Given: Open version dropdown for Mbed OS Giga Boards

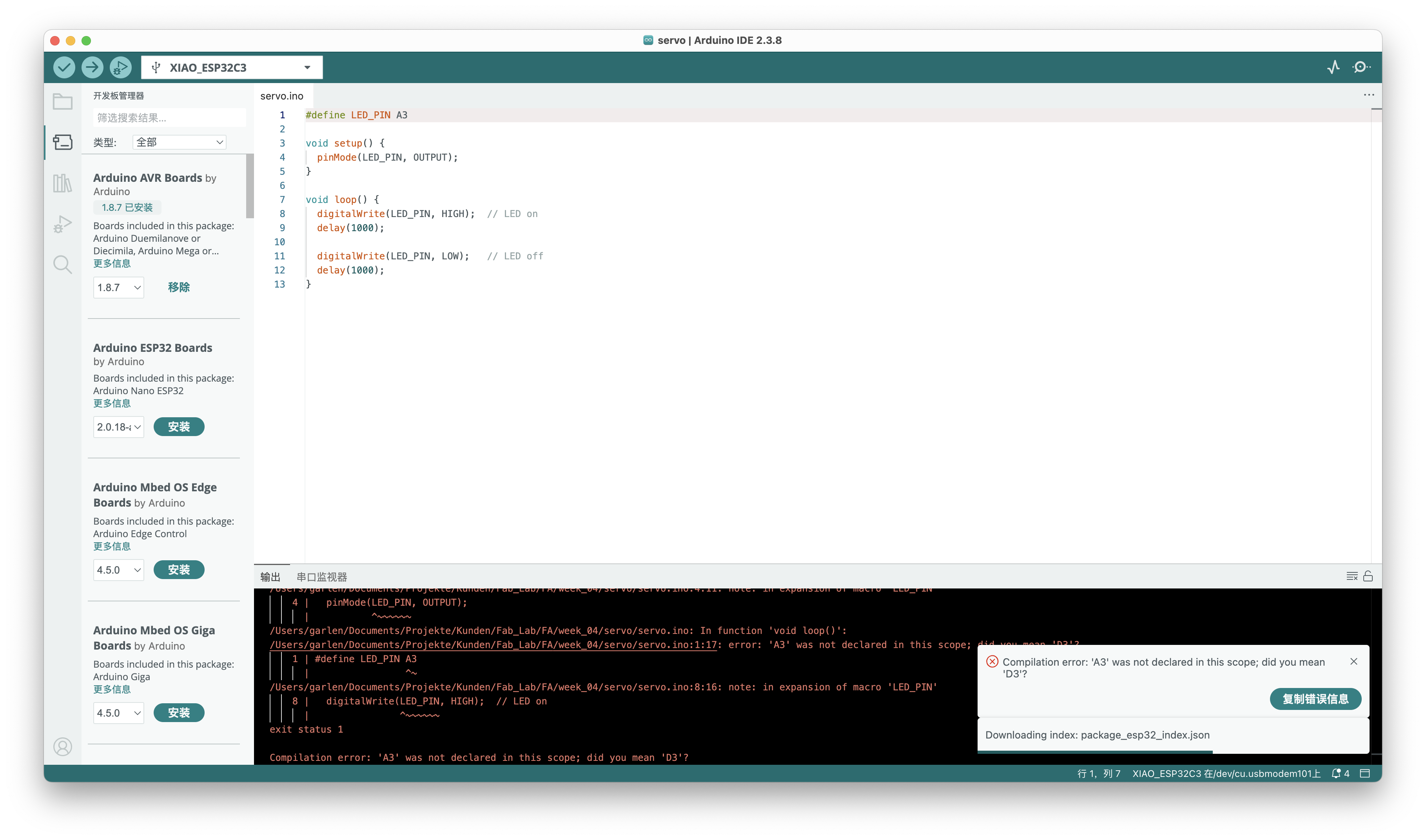Looking at the screenshot, I should click(x=118, y=713).
